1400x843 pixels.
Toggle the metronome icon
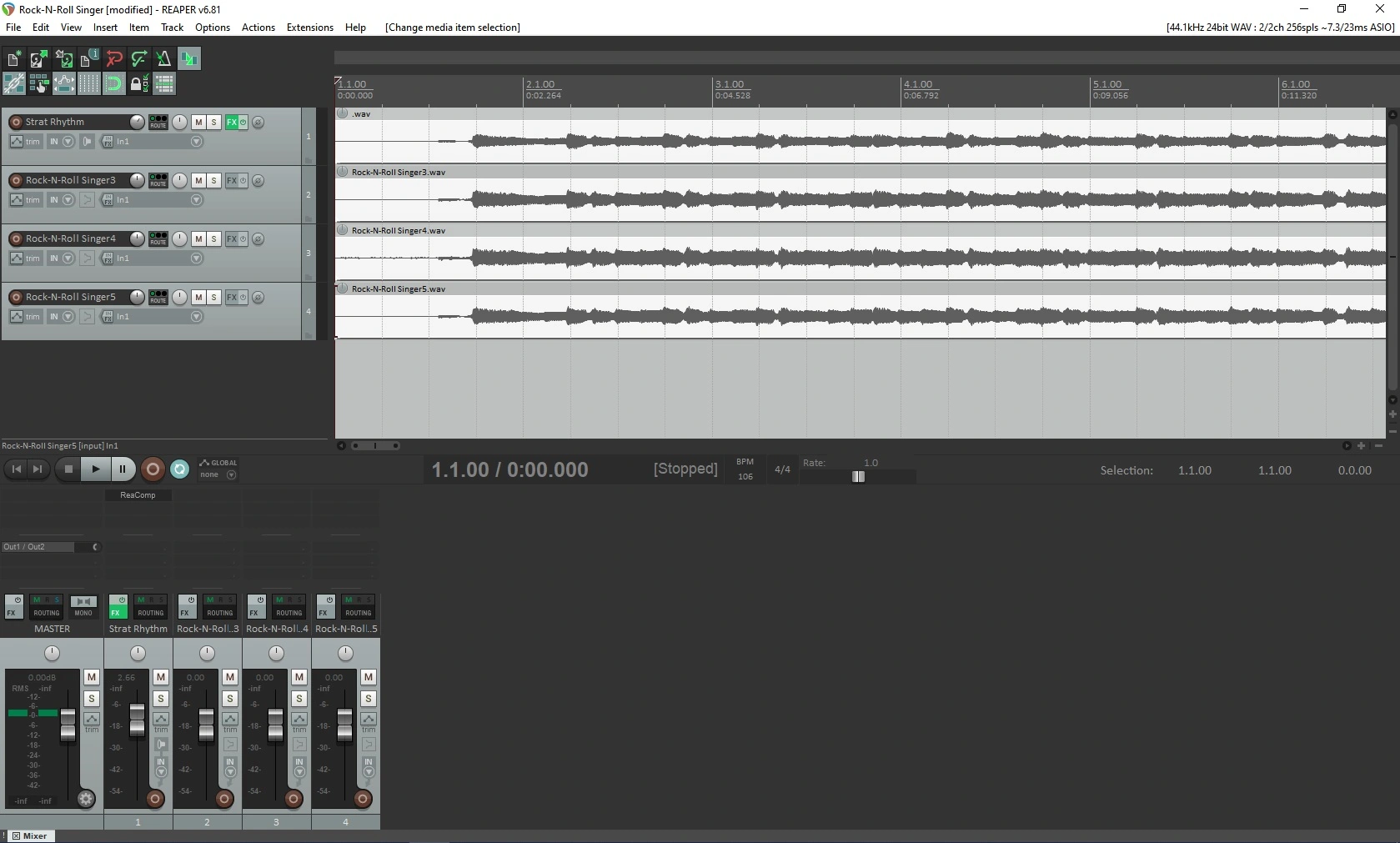pyautogui.click(x=164, y=58)
